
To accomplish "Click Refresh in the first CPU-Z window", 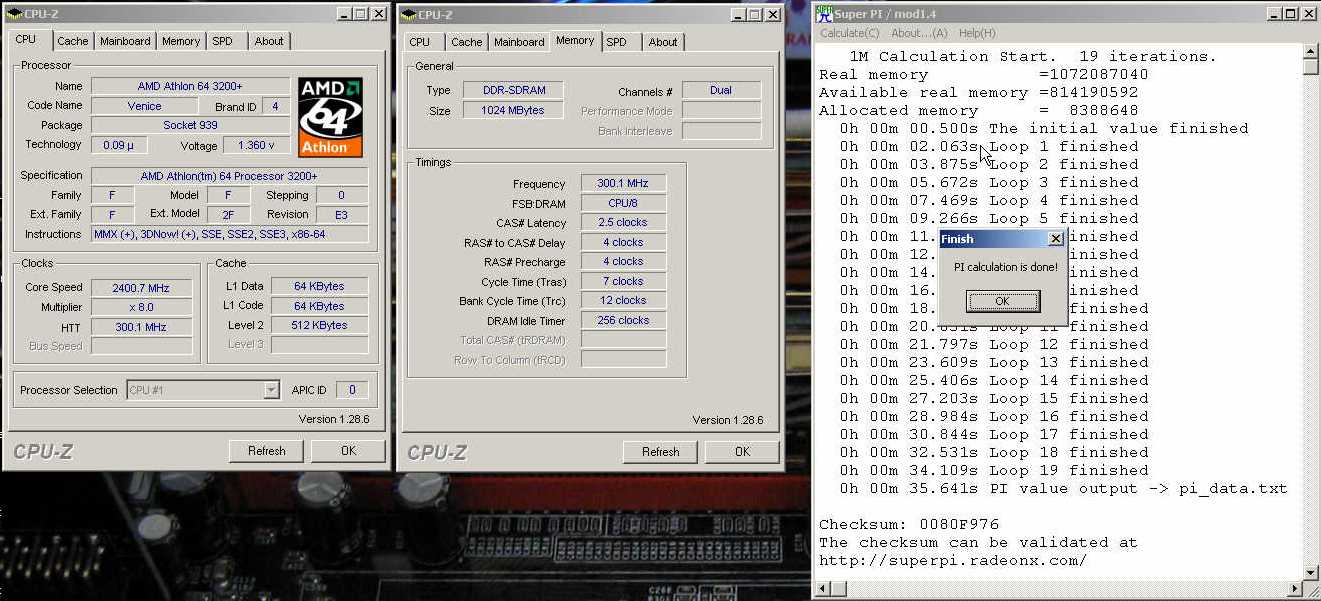I will pos(267,451).
